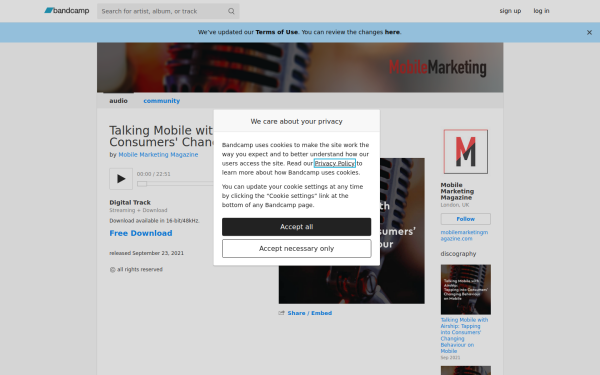Viewport: 600px width, 375px height.
Task: Play the track with the play button
Action: coord(121,179)
